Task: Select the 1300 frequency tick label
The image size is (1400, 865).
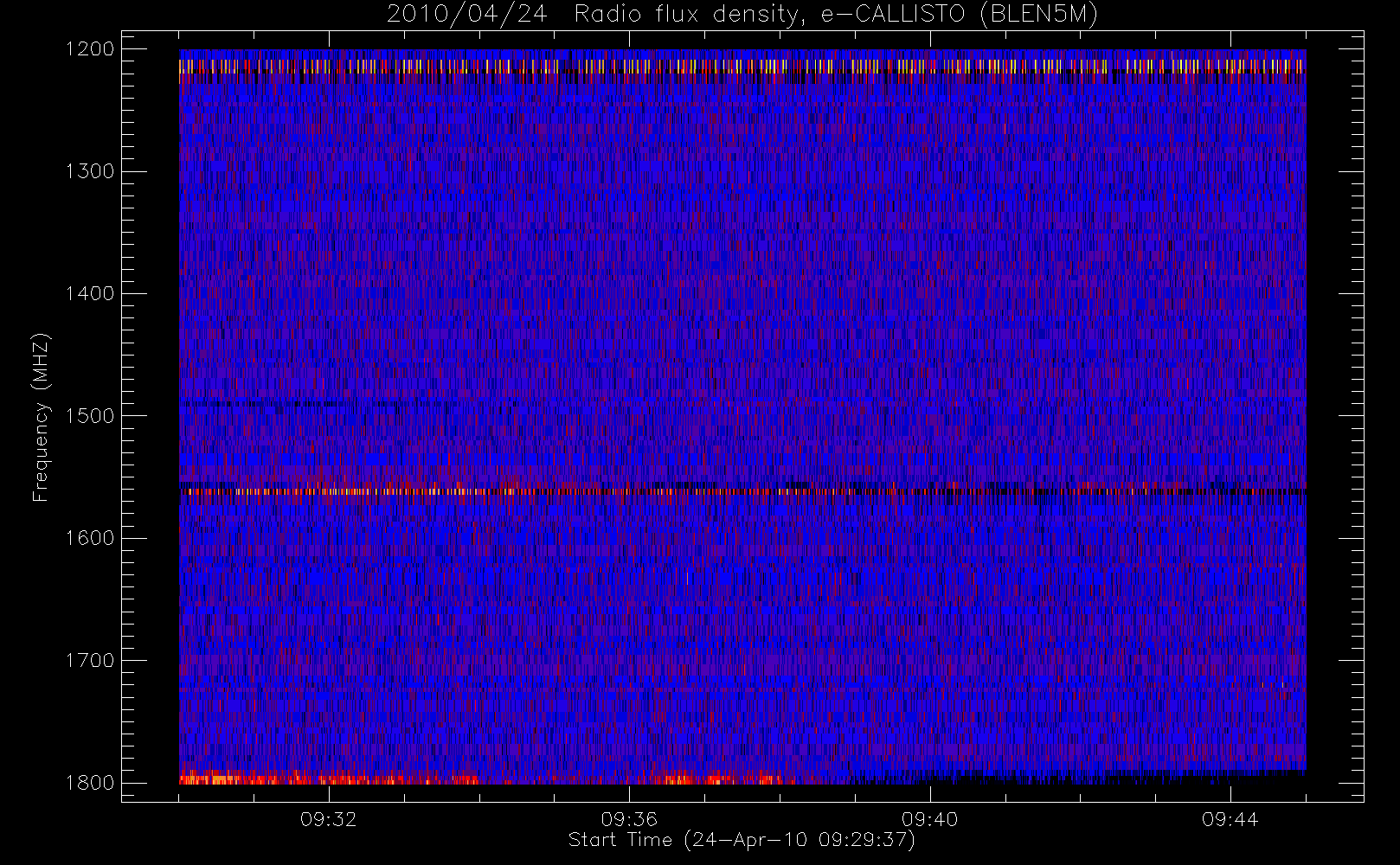Action: pyautogui.click(x=91, y=171)
